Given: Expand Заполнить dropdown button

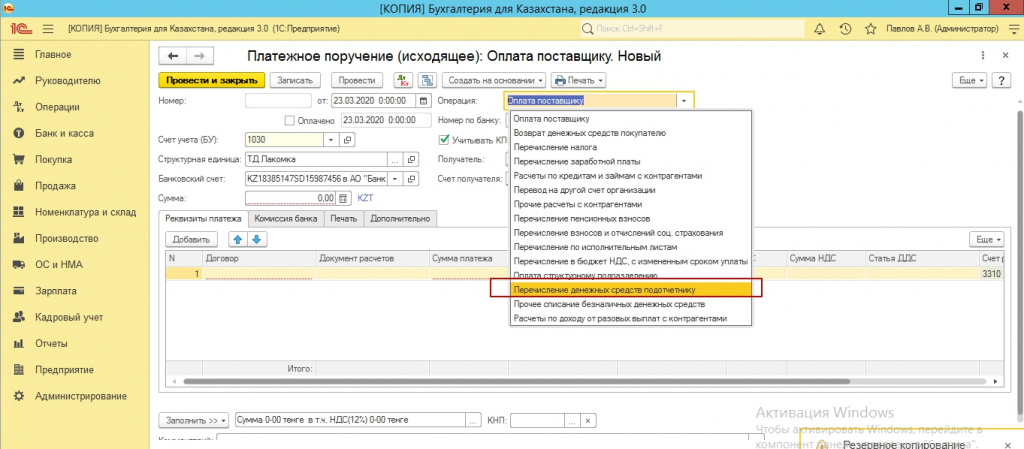Looking at the screenshot, I should click(194, 420).
